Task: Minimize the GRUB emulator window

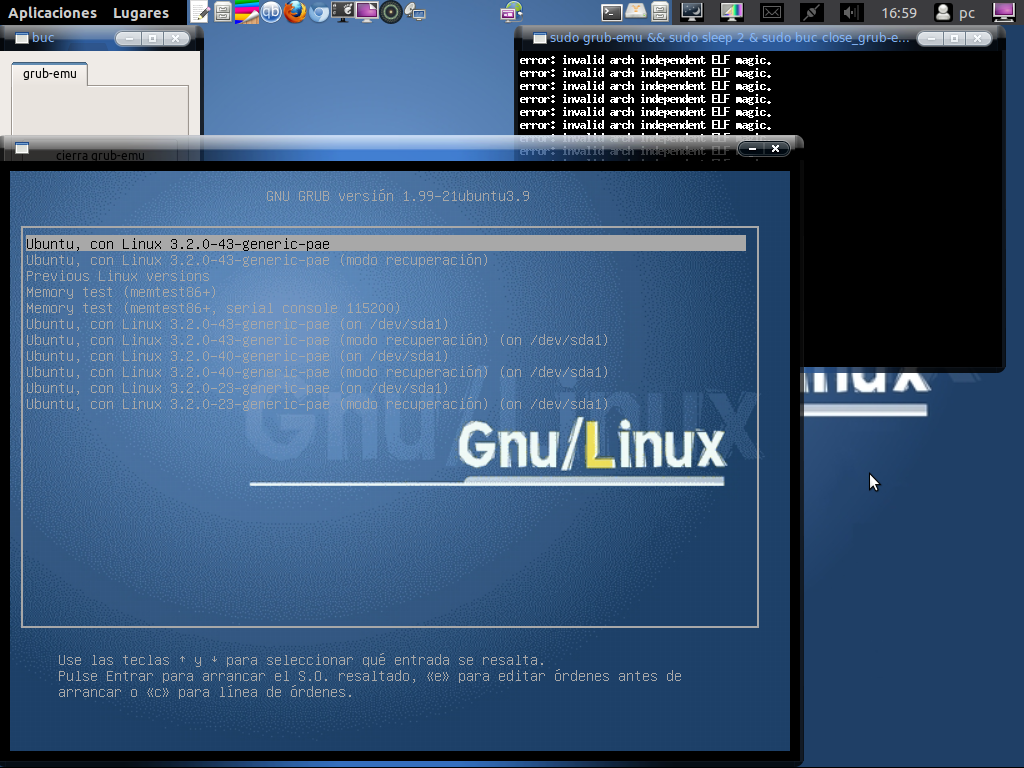Action: (752, 149)
